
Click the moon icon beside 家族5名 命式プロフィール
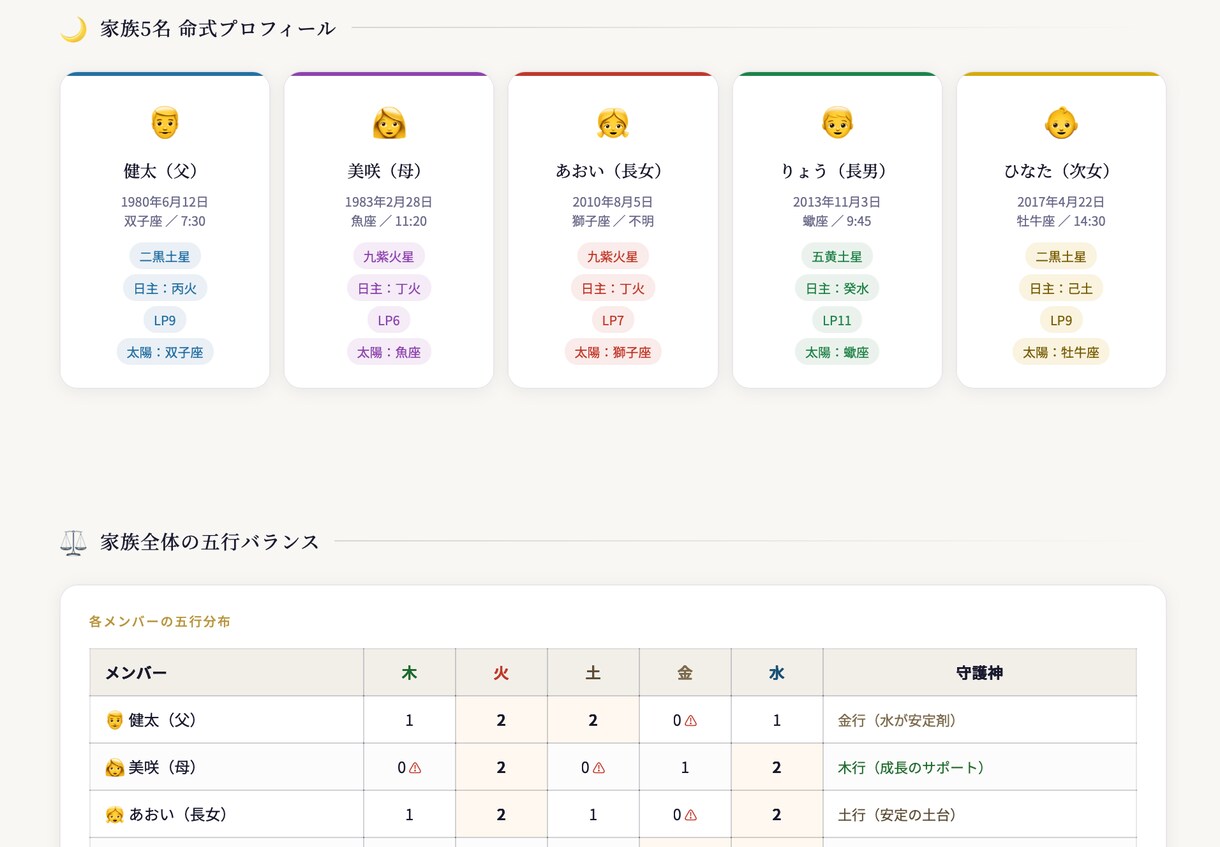pyautogui.click(x=73, y=29)
